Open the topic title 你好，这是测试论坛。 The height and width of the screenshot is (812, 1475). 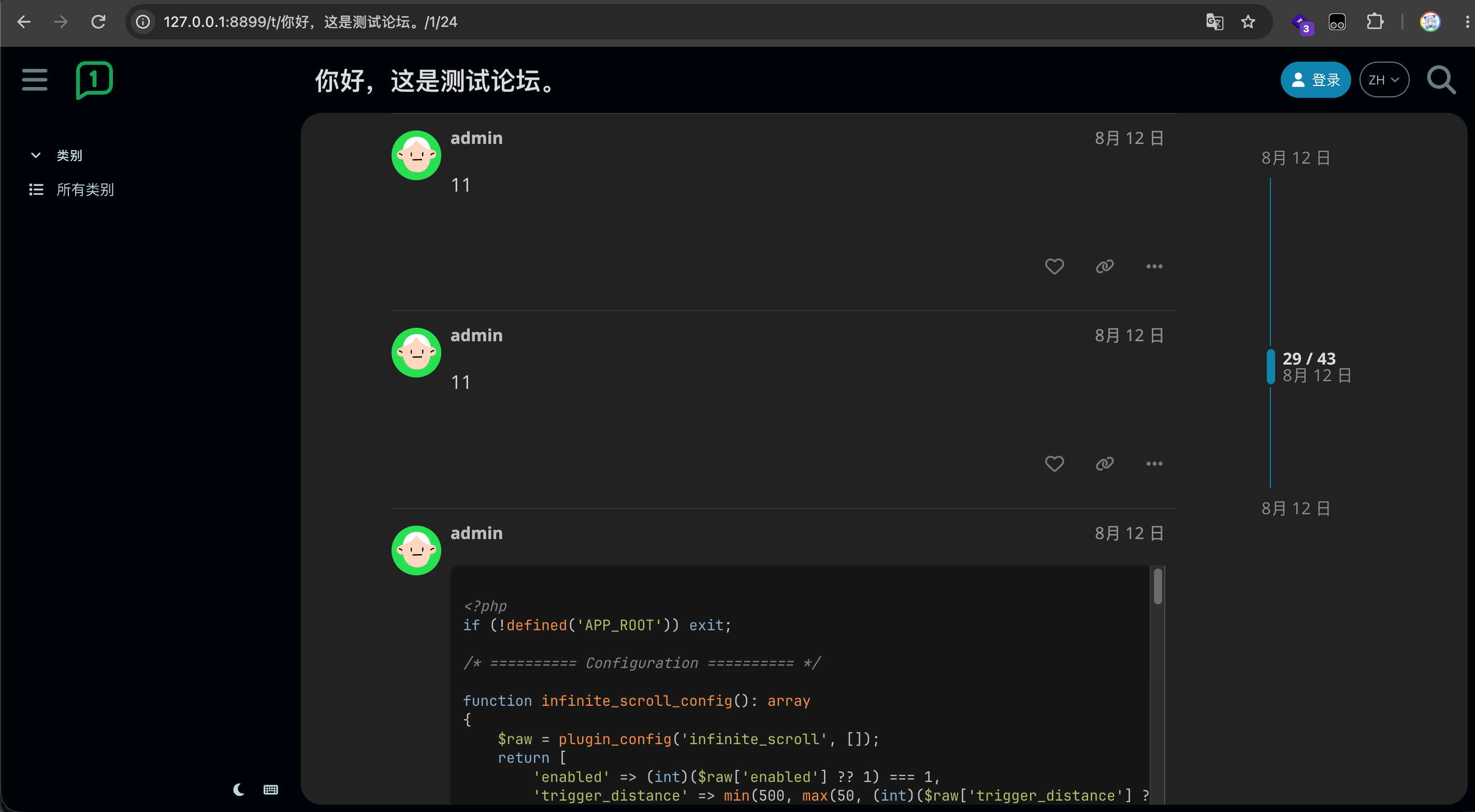pos(435,81)
